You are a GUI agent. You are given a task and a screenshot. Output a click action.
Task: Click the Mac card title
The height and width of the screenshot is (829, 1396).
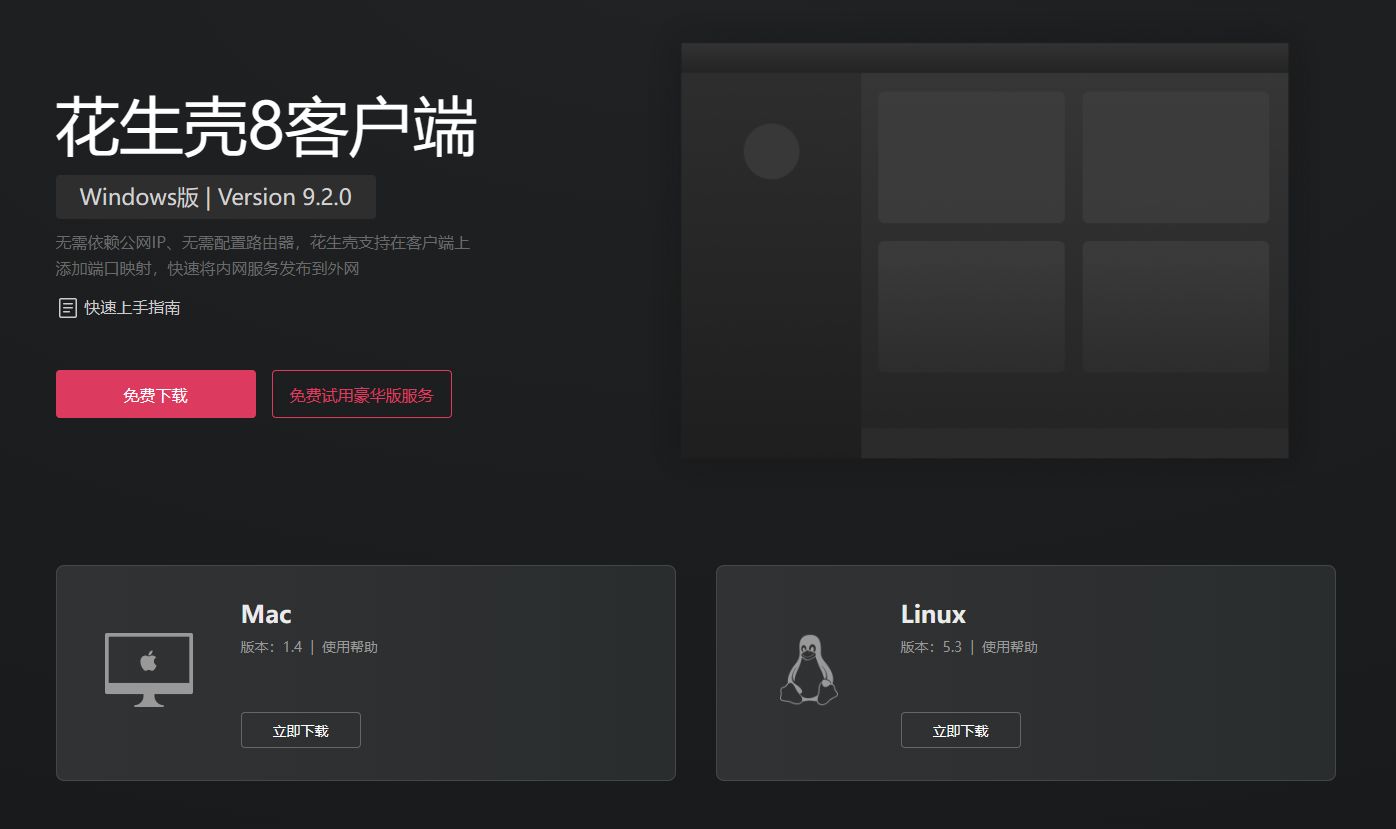266,614
